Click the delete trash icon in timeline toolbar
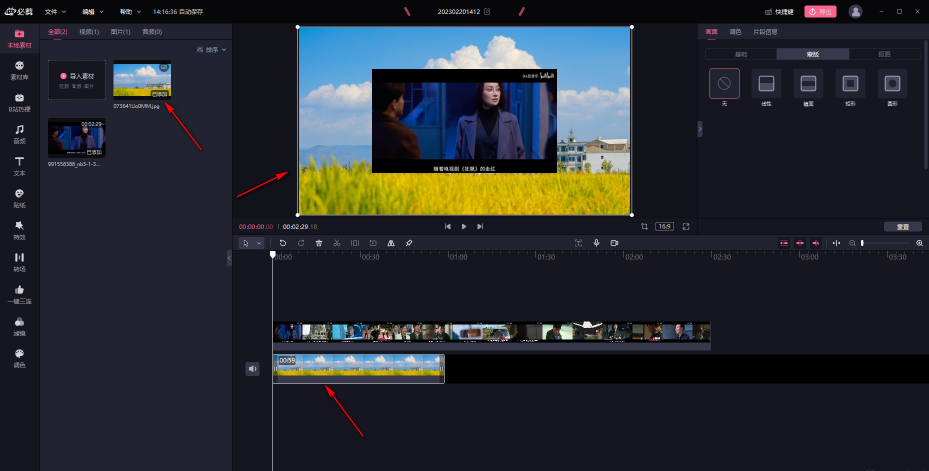929x471 pixels. (x=319, y=243)
